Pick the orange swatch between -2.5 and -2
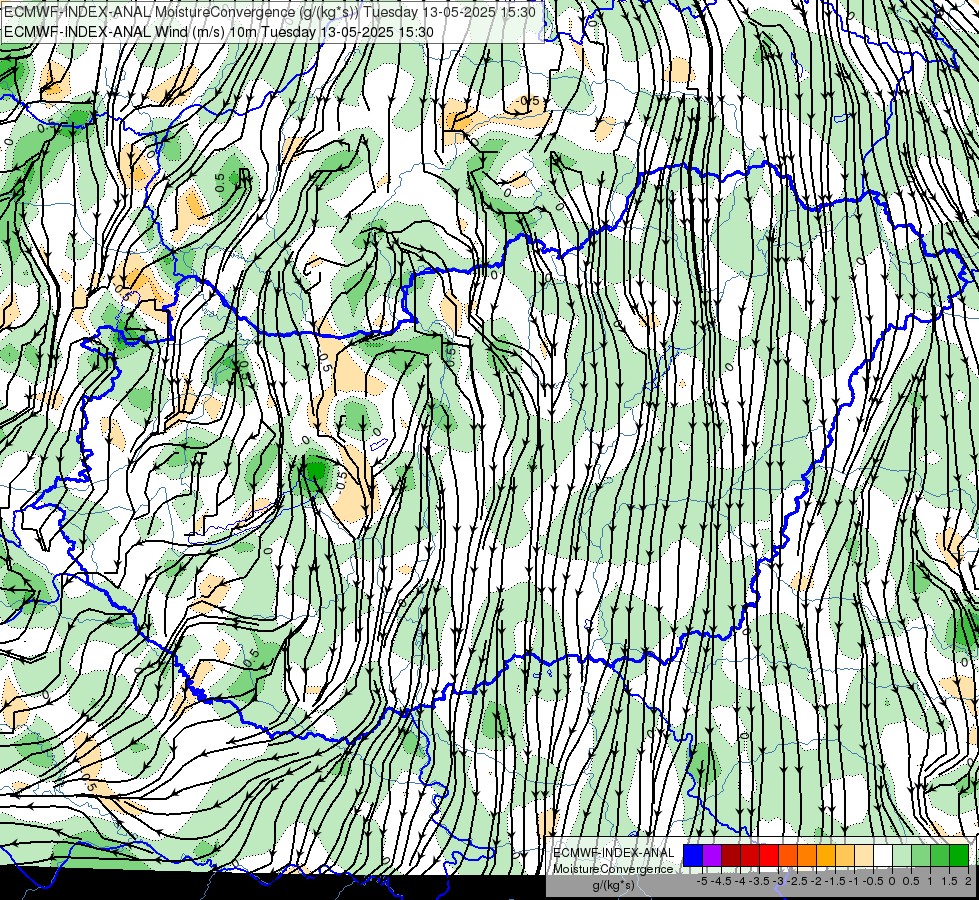Screen dimensions: 979x900 pyautogui.click(x=807, y=855)
